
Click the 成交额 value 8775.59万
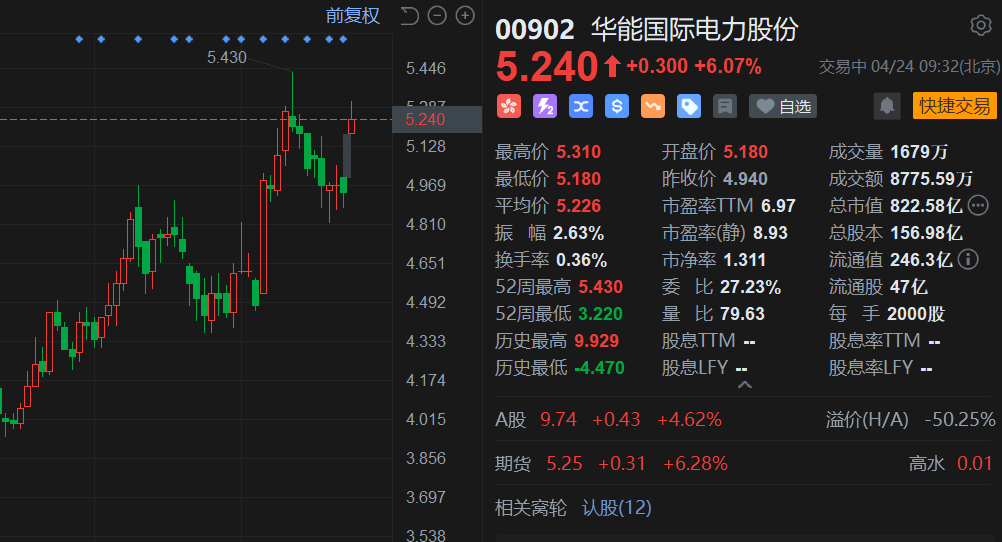[x=932, y=179]
